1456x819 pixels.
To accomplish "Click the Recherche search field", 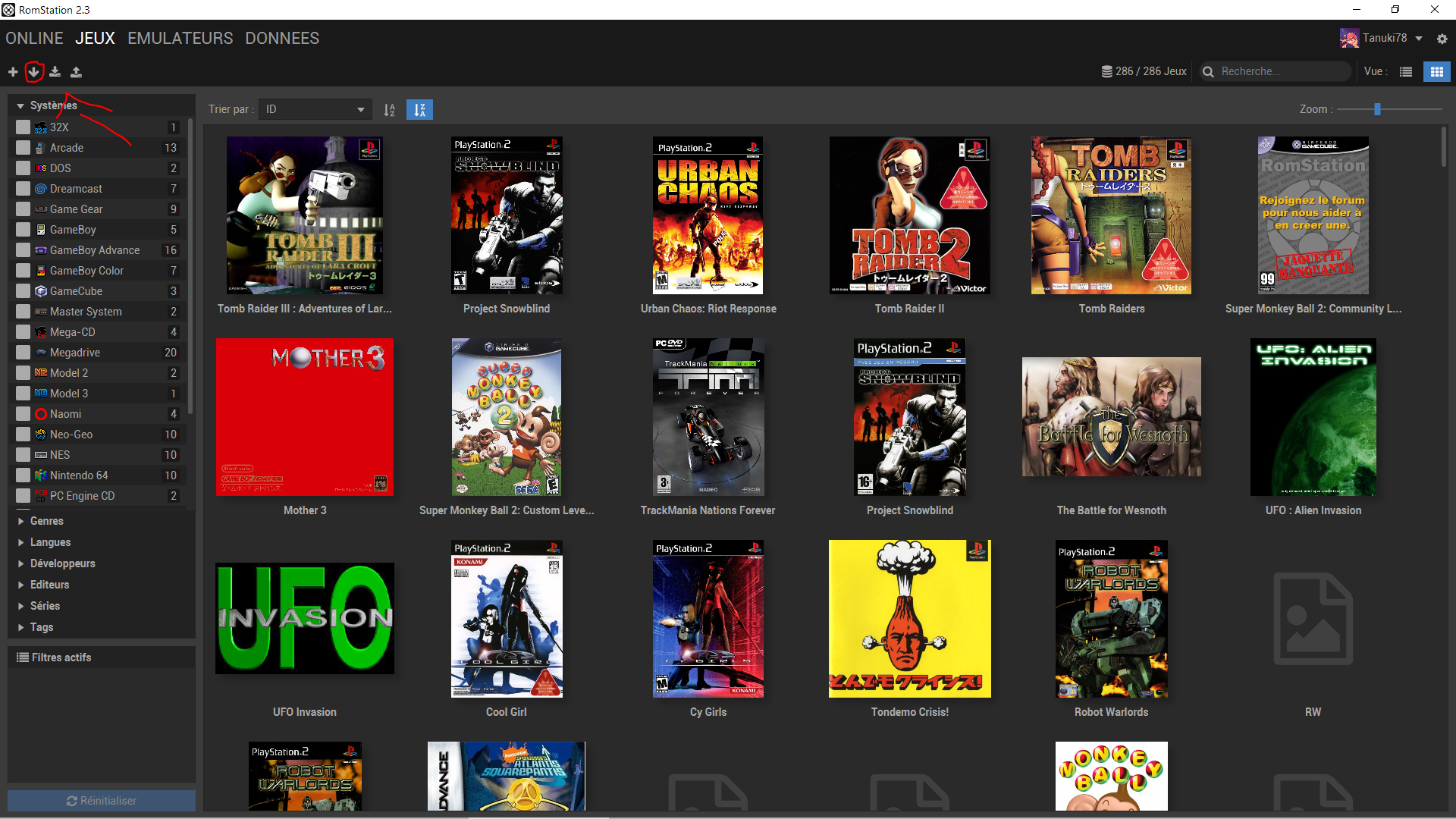I will pyautogui.click(x=1282, y=71).
